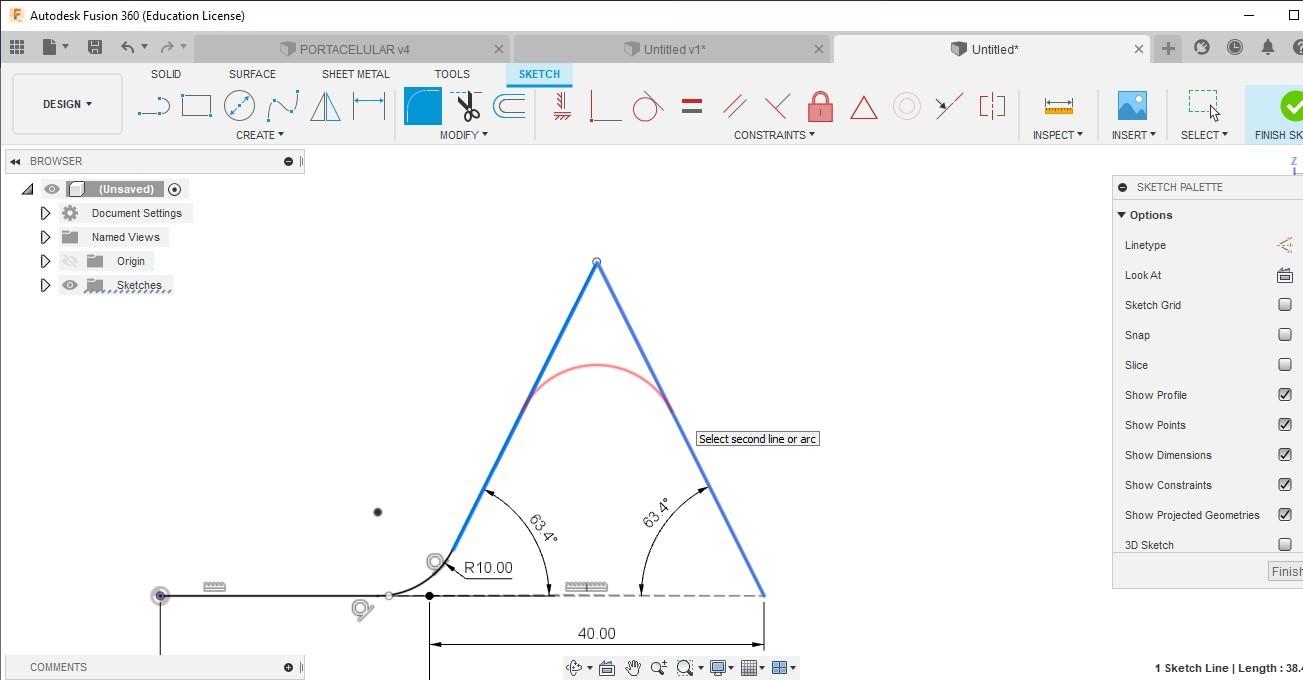The image size is (1303, 680).
Task: Open the CONSTRAINTS dropdown menu
Action: point(774,135)
